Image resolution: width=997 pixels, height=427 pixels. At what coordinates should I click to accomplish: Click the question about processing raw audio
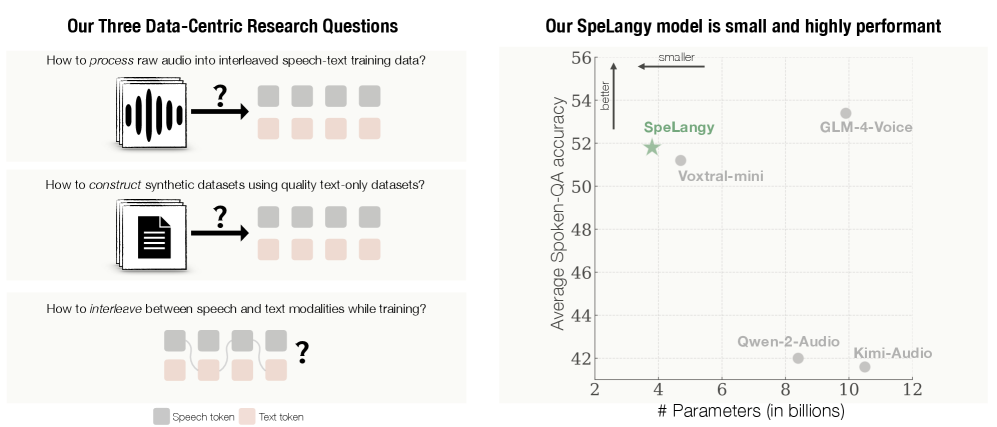[x=236, y=60]
